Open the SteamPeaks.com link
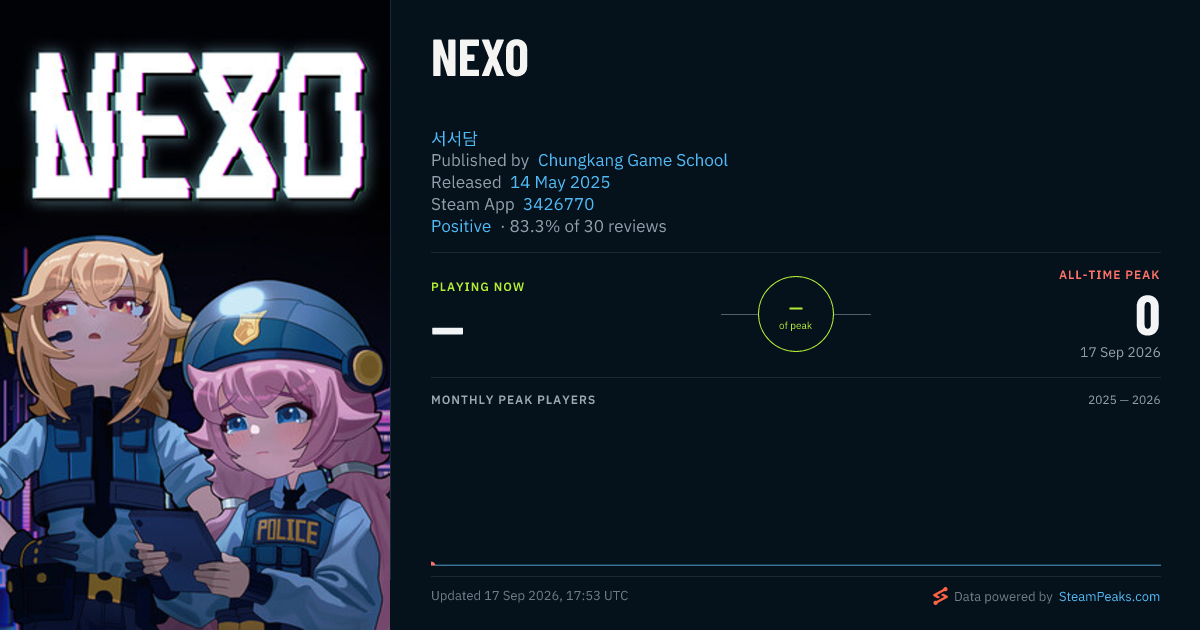The height and width of the screenshot is (630, 1200). pos(1109,597)
